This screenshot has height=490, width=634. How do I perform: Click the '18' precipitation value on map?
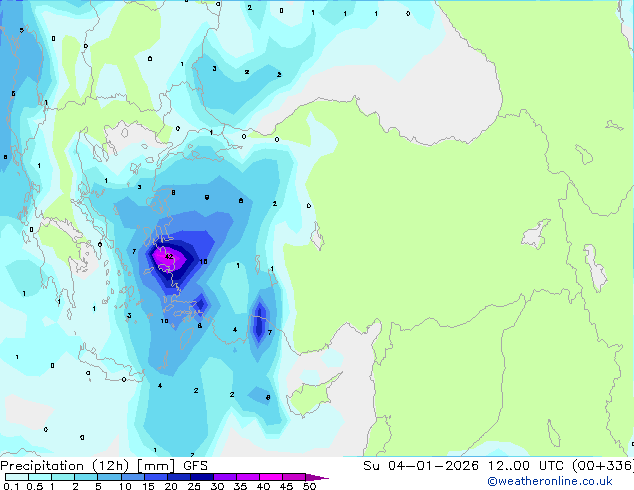(x=203, y=262)
